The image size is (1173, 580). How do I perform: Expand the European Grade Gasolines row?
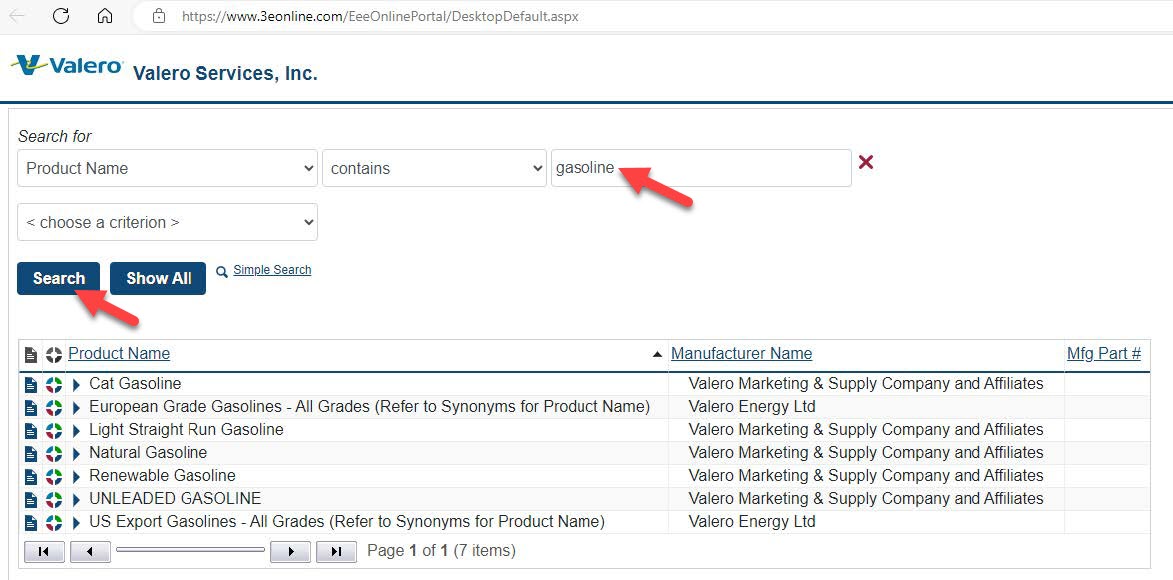click(76, 408)
